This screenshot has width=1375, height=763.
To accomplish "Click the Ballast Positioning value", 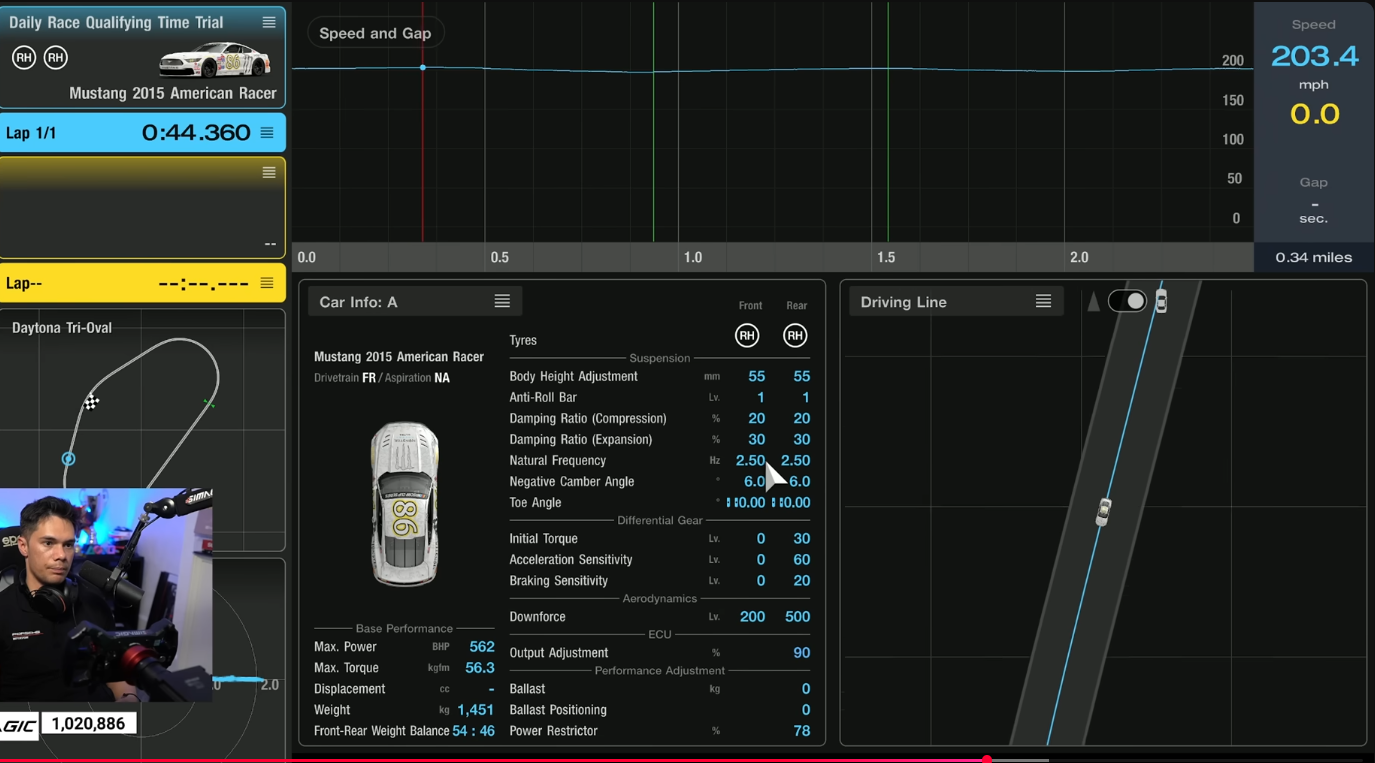I will 805,709.
